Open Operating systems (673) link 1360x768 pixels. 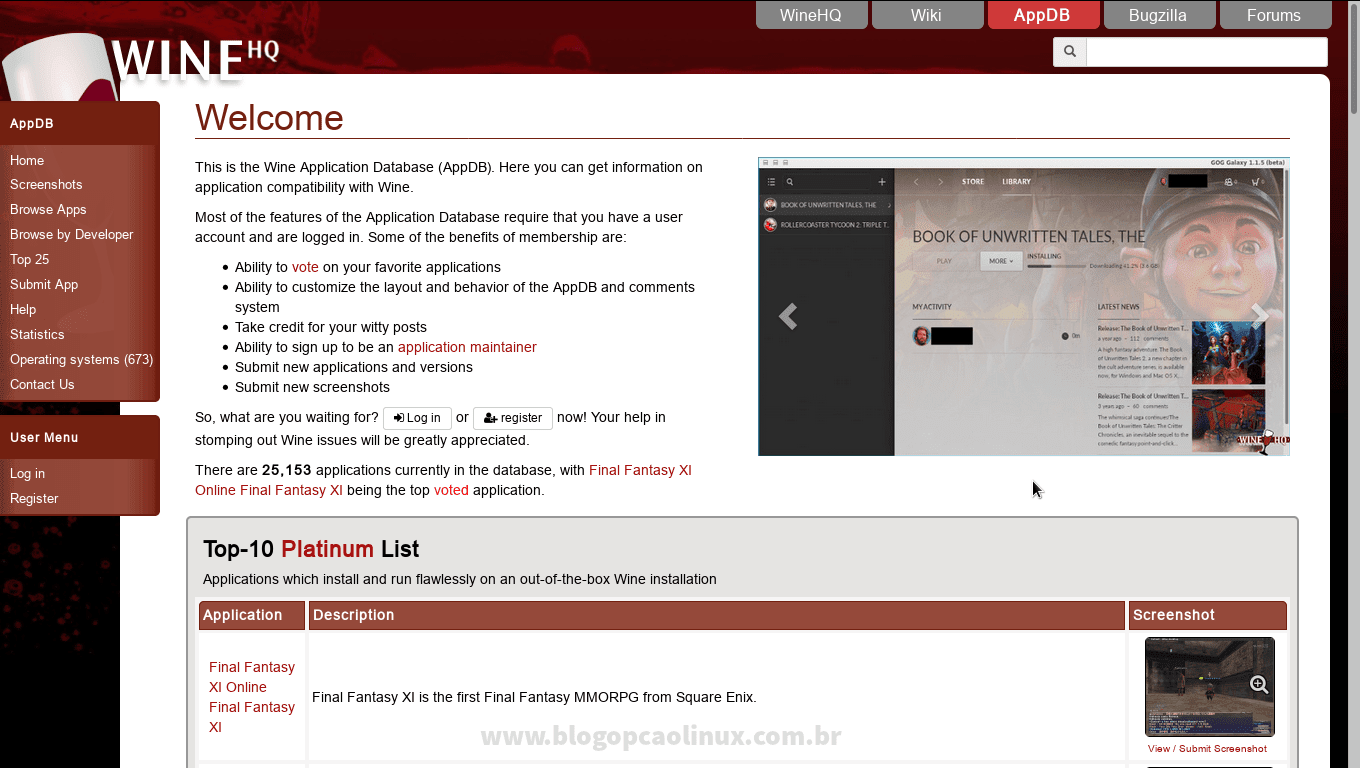point(81,360)
